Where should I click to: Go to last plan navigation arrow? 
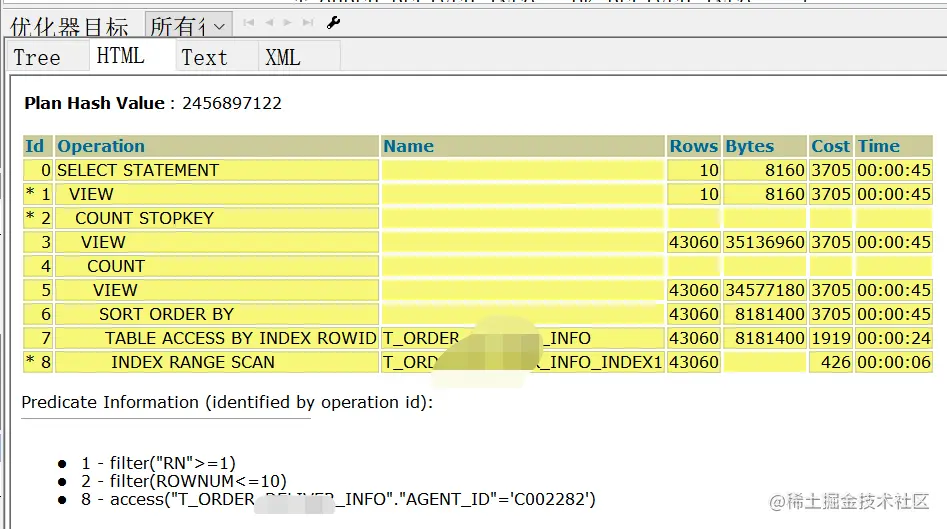click(x=308, y=22)
